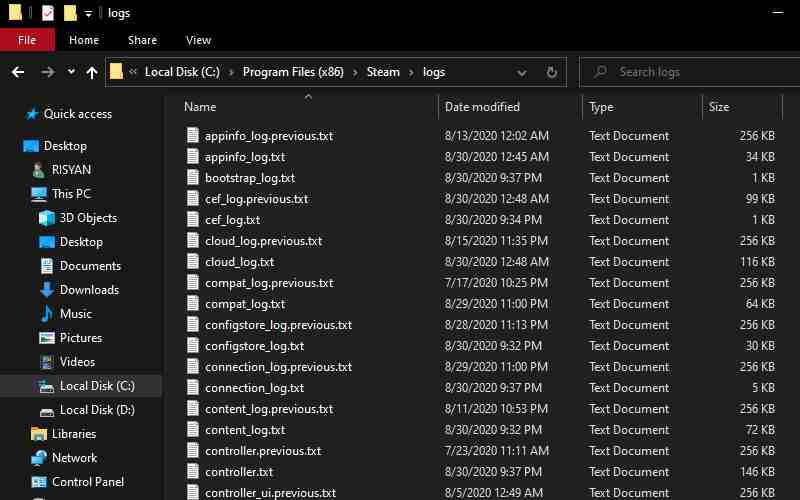Click the Music note icon

coord(47,314)
